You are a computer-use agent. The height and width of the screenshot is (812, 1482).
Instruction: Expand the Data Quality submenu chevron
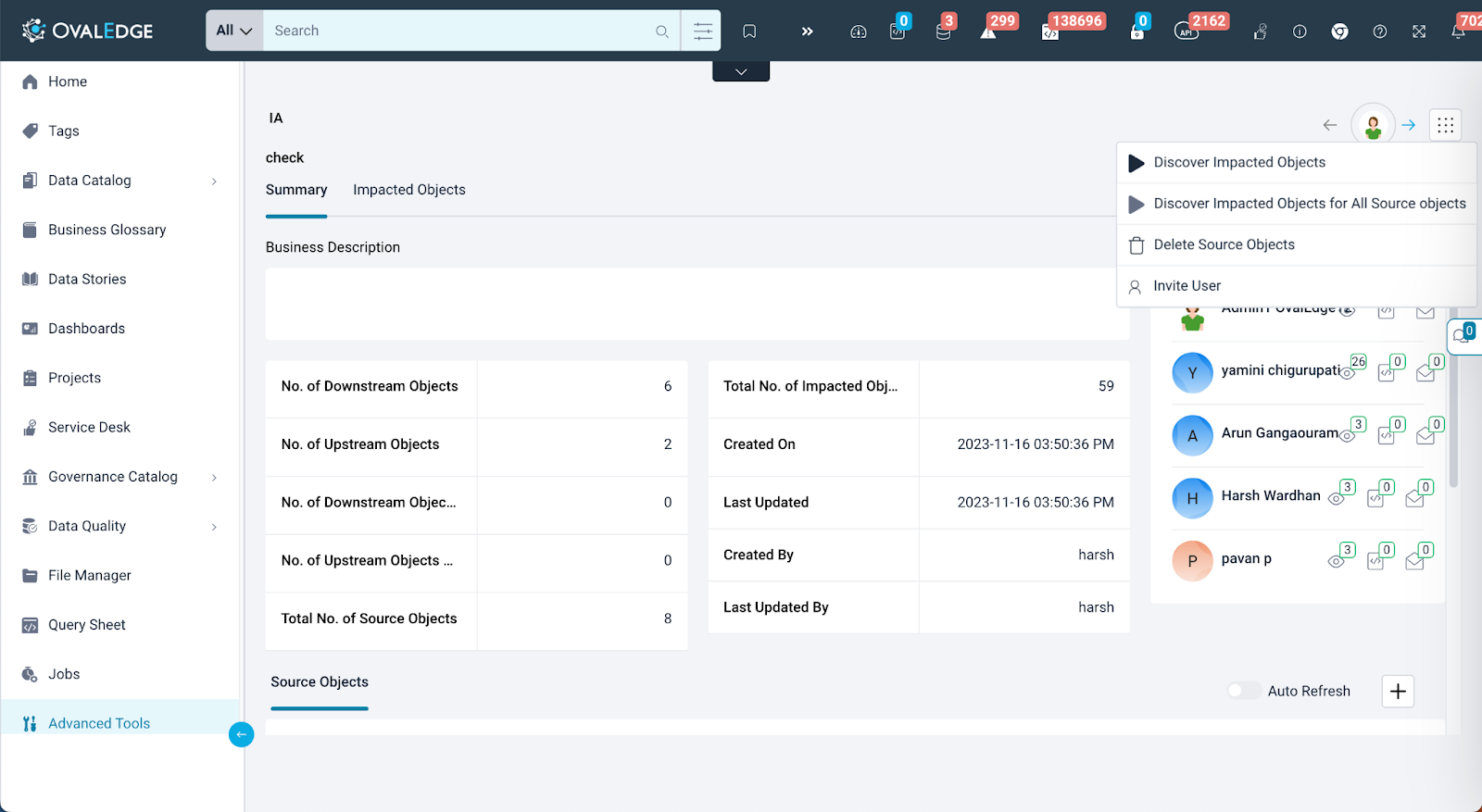pos(214,527)
